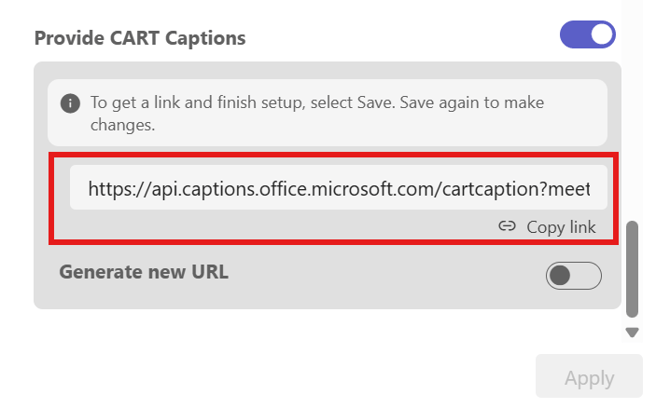Click inside the CART caption URL field
The image size is (670, 408).
pyautogui.click(x=338, y=188)
